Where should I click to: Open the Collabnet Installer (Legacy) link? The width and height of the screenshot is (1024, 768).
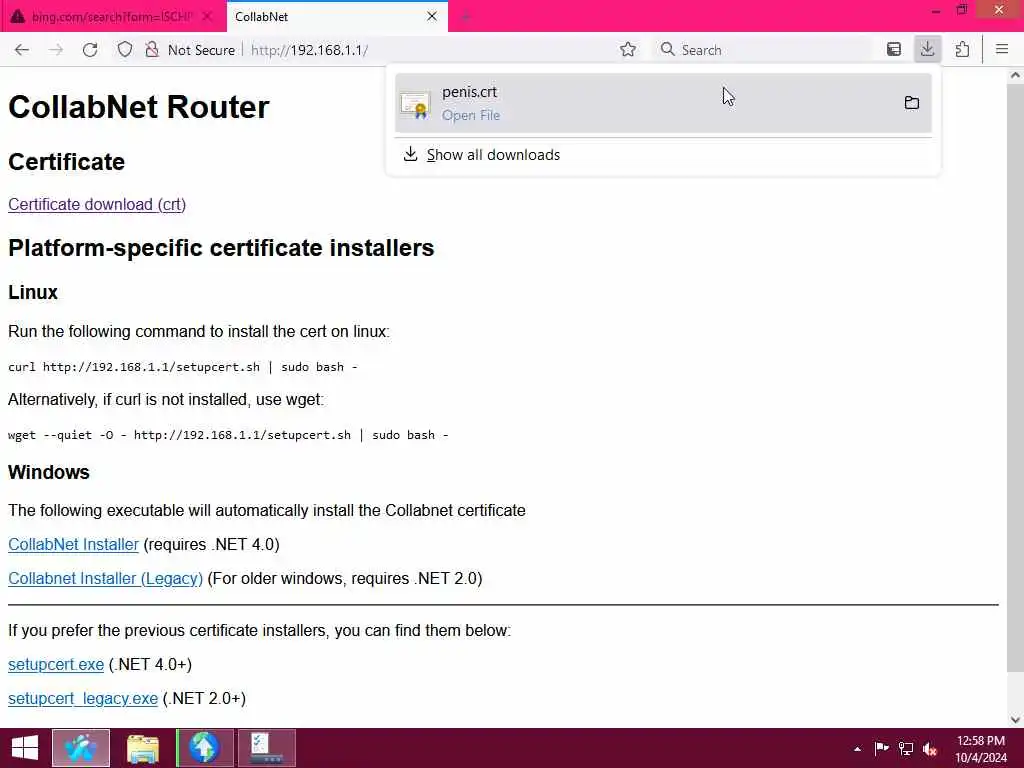coord(105,579)
